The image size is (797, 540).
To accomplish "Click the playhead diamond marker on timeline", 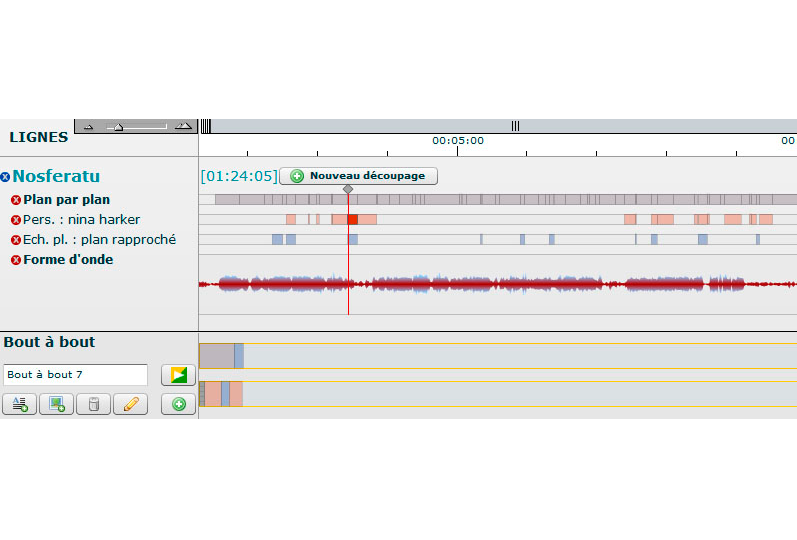I will click(x=348, y=189).
